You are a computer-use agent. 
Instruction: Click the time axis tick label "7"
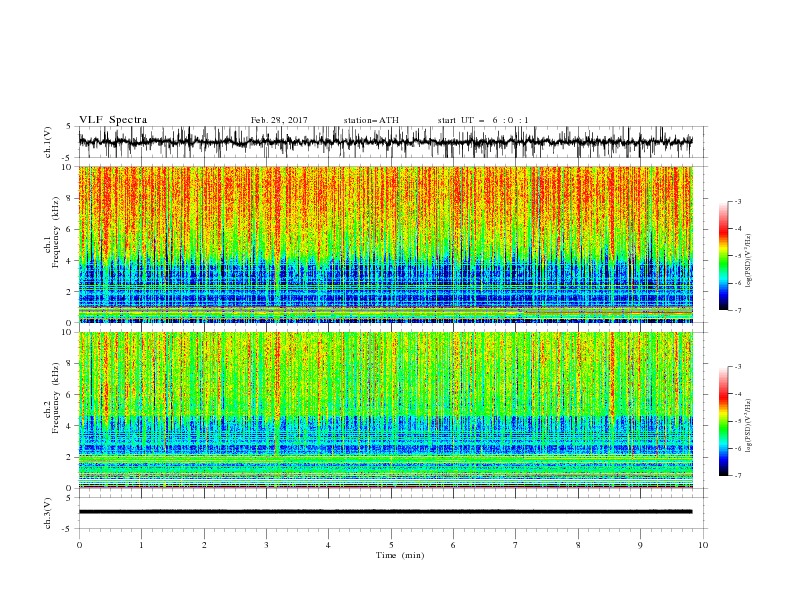pos(516,545)
